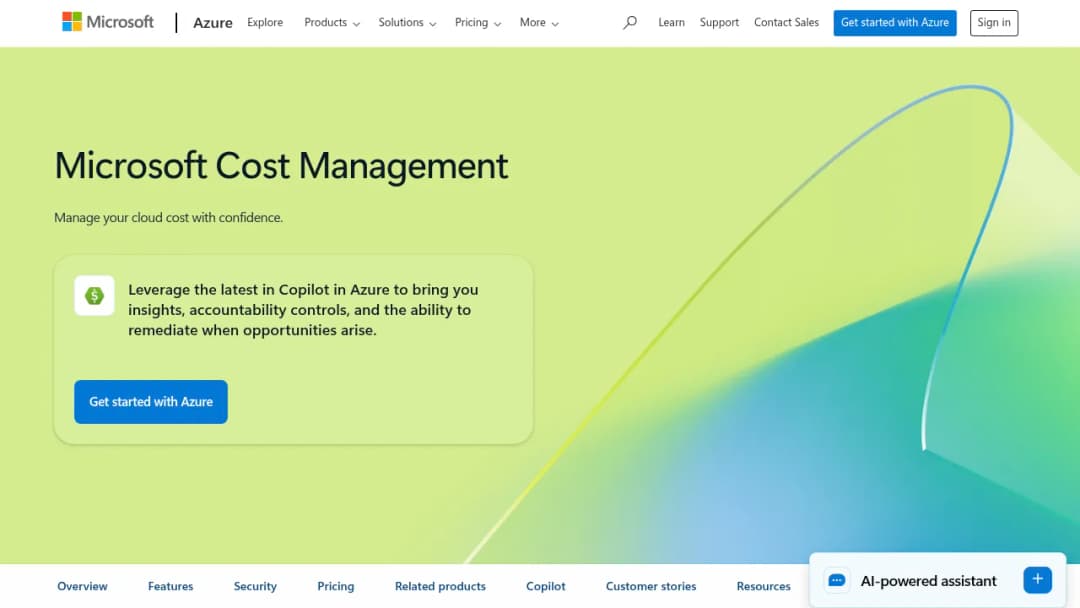Expand the Solutions dropdown menu
The height and width of the screenshot is (608, 1080).
(x=407, y=23)
